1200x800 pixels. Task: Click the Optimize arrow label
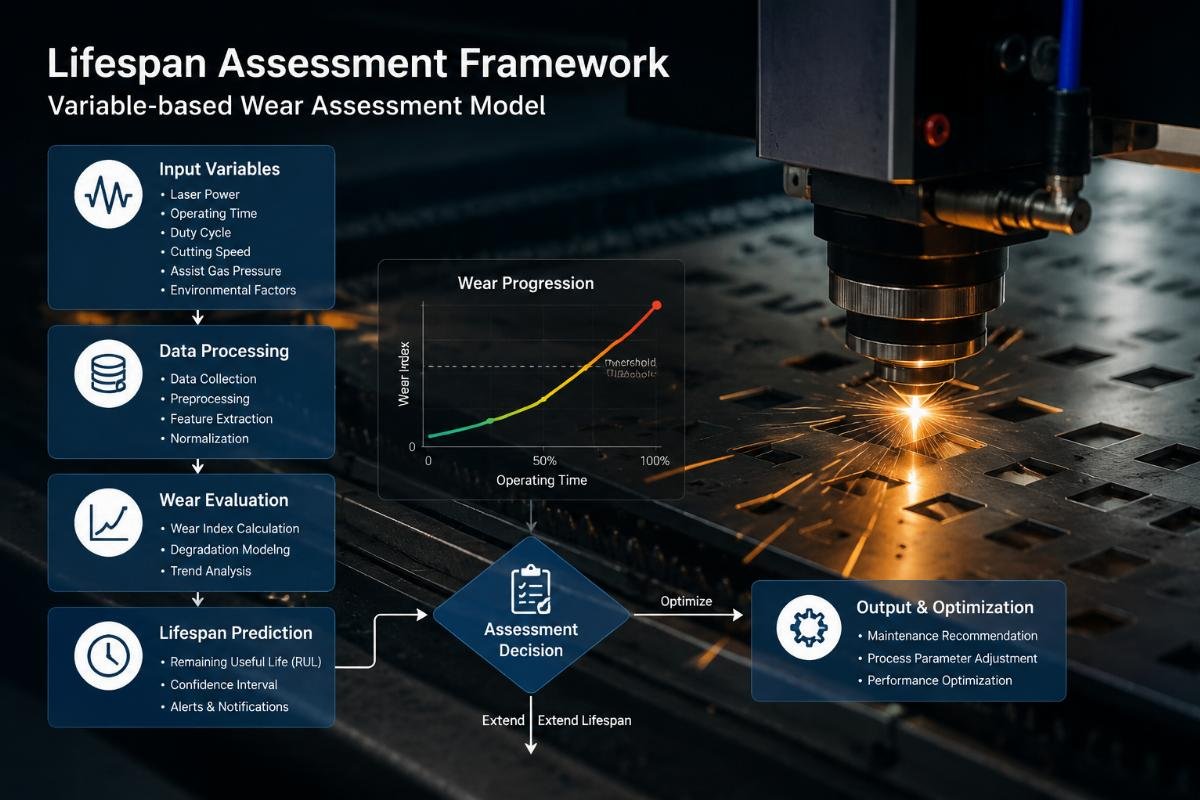click(x=686, y=601)
